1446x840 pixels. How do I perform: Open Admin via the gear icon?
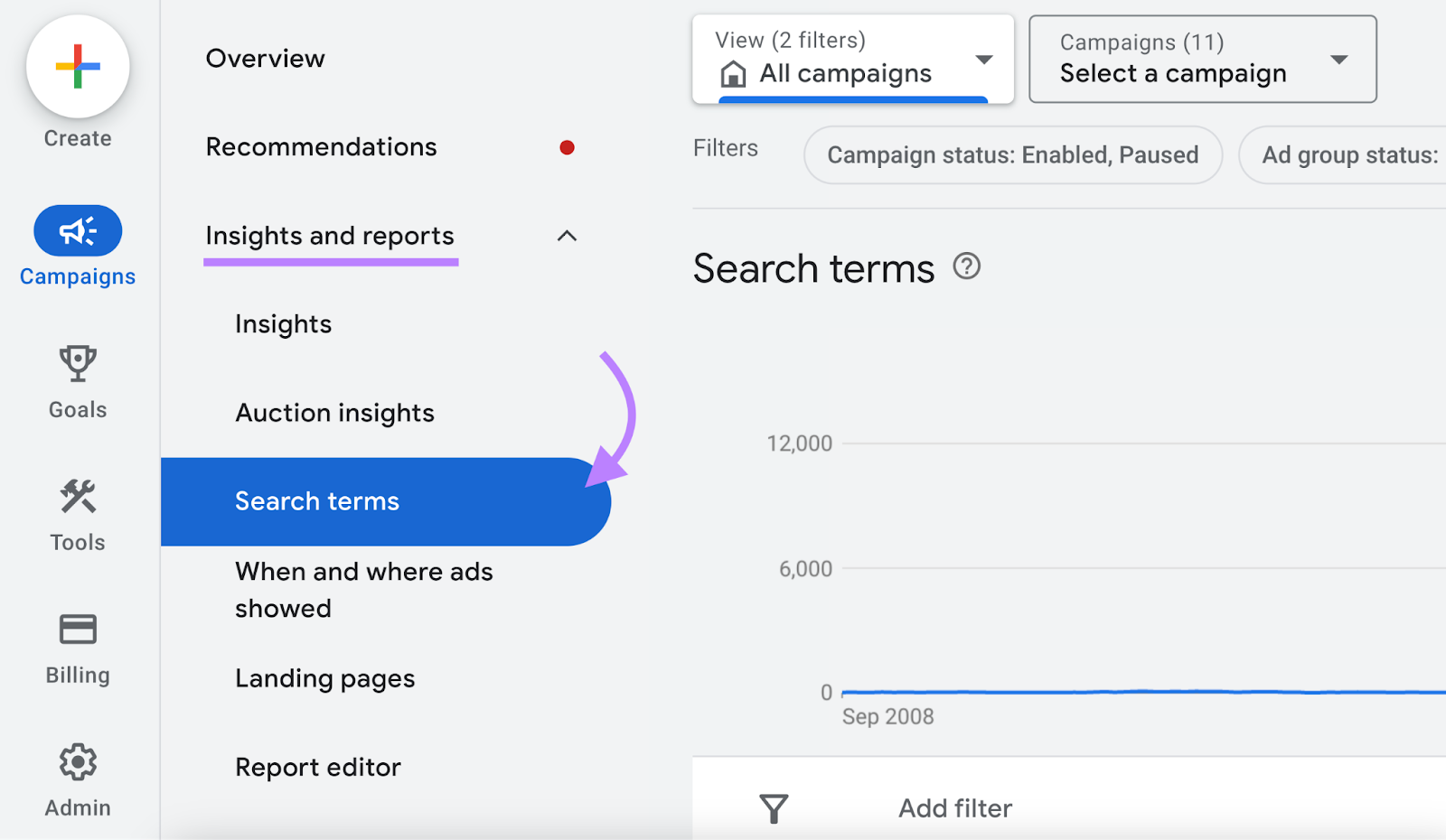(77, 761)
